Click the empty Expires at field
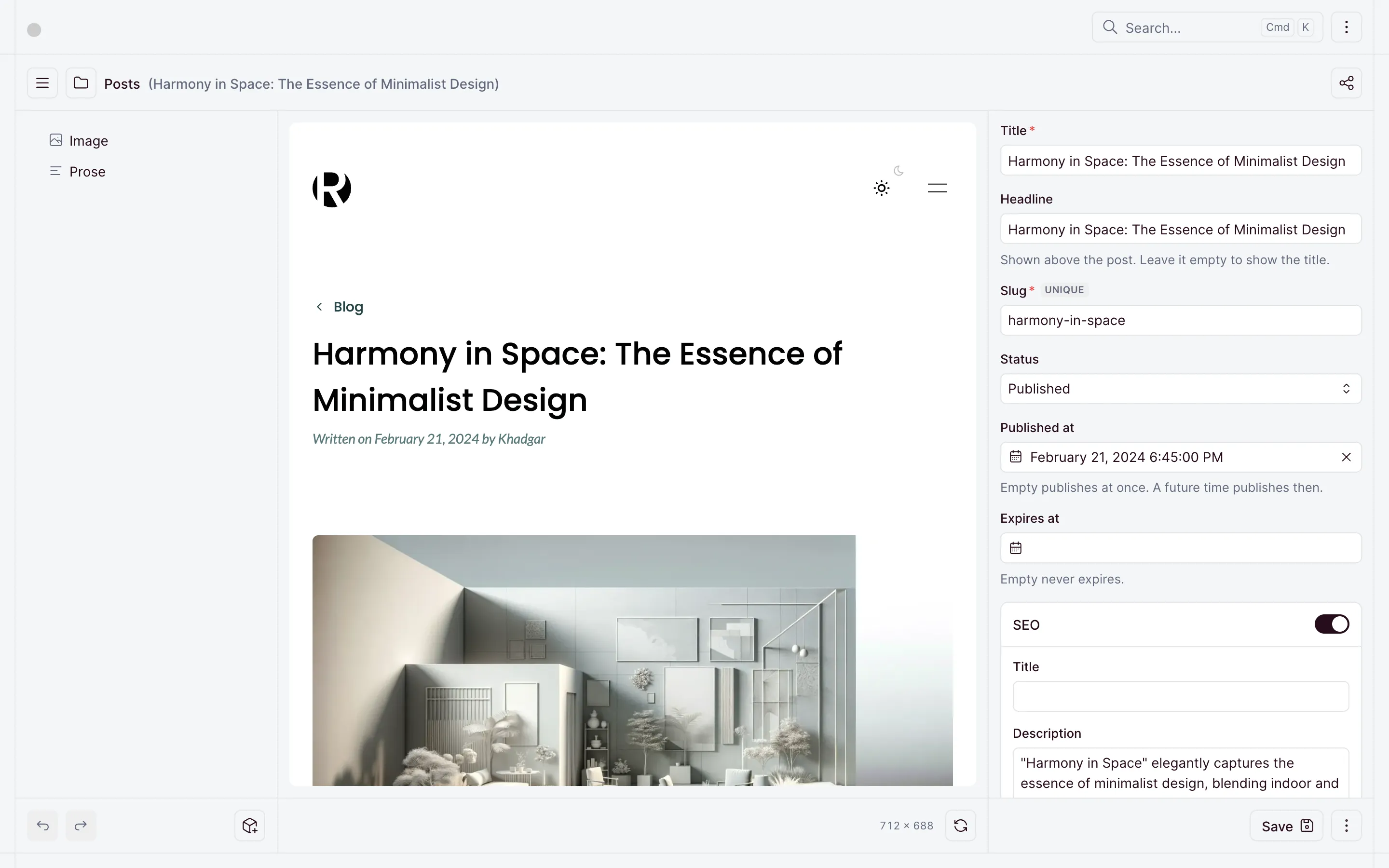Image resolution: width=1389 pixels, height=868 pixels. (1181, 548)
